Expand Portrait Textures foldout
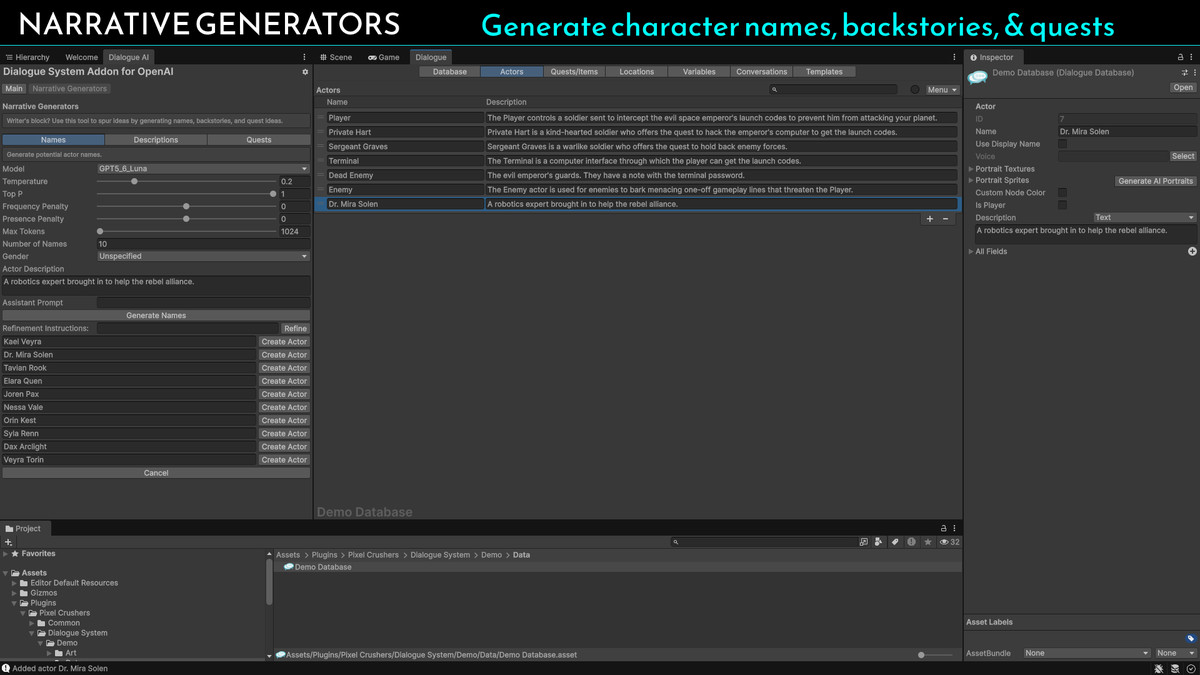 click(x=971, y=169)
